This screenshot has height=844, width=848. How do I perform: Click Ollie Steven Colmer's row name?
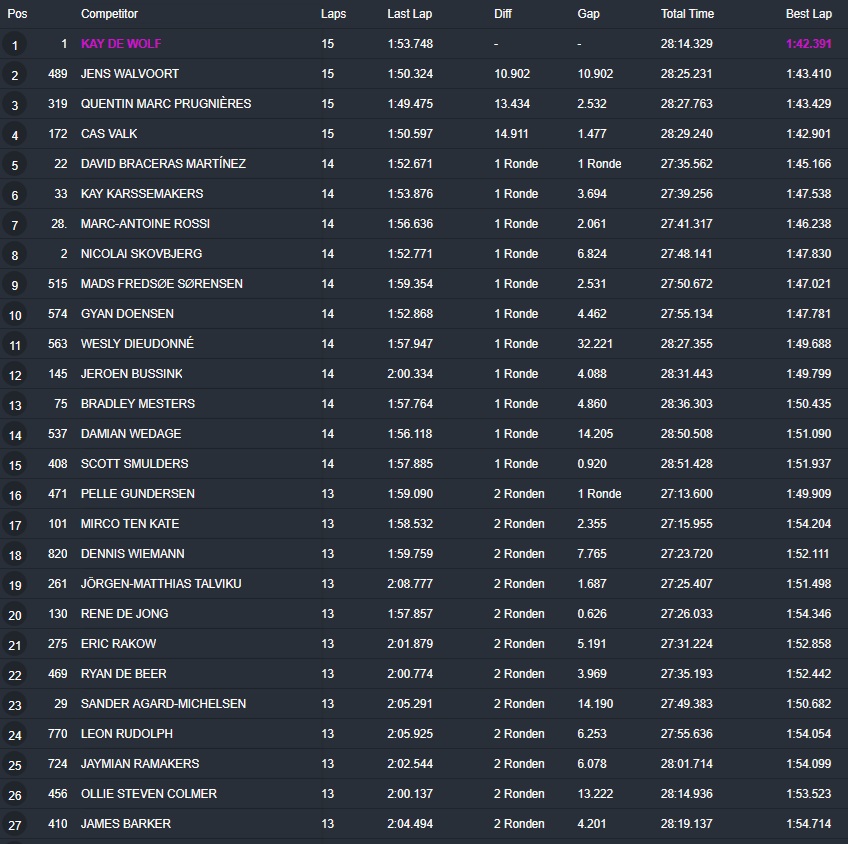click(148, 794)
